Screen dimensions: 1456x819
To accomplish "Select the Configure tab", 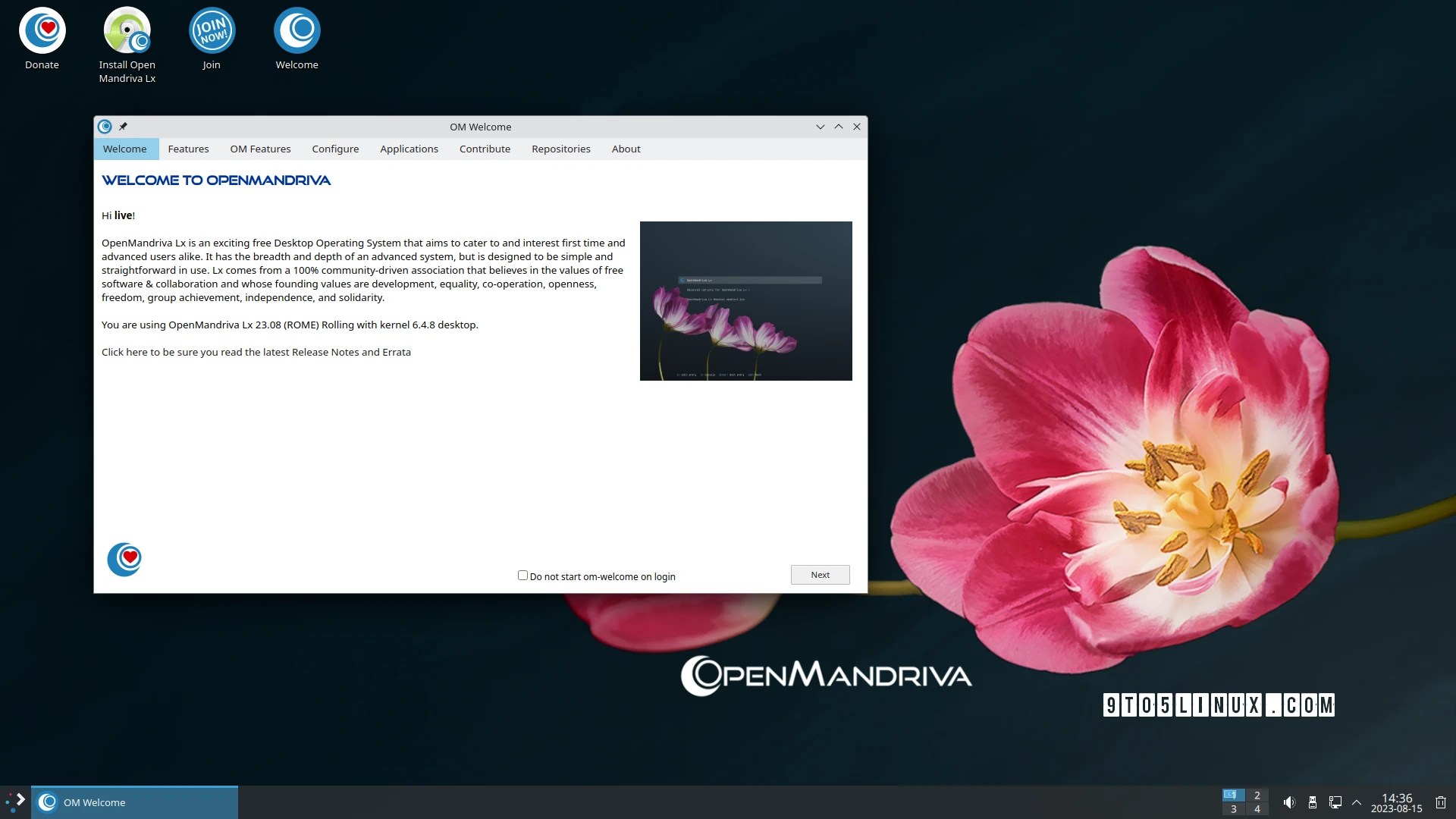I will [x=335, y=149].
